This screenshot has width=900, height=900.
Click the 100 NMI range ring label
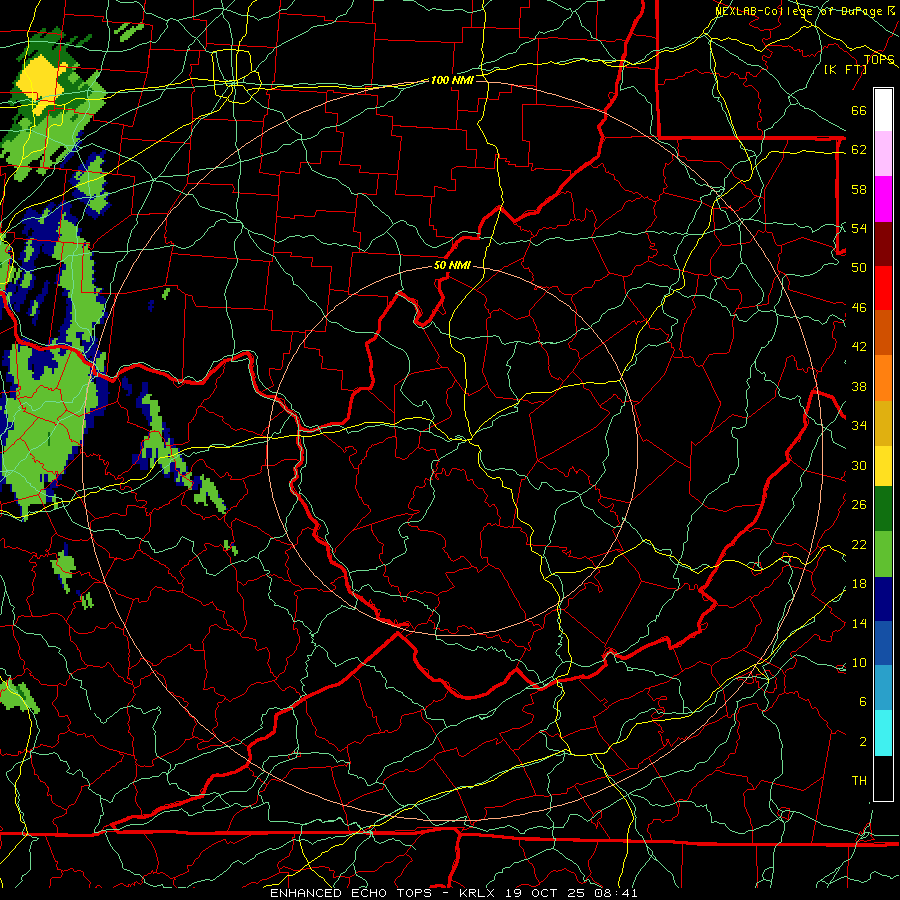[x=452, y=80]
